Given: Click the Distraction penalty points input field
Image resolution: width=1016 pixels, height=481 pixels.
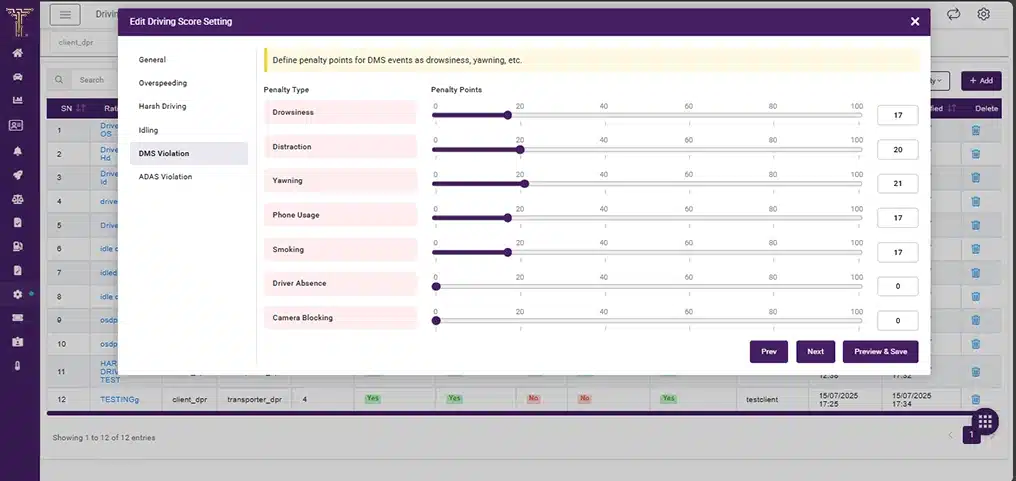Looking at the screenshot, I should pyautogui.click(x=897, y=150).
